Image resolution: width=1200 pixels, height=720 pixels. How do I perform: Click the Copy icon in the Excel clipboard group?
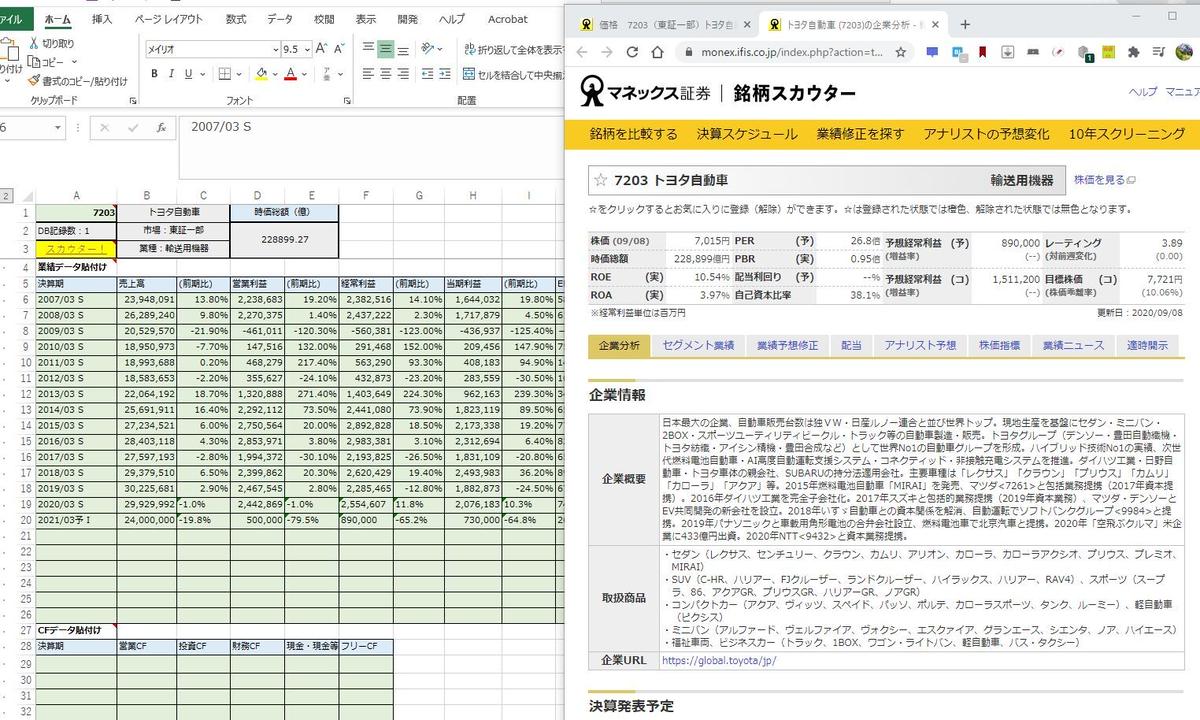(x=34, y=62)
